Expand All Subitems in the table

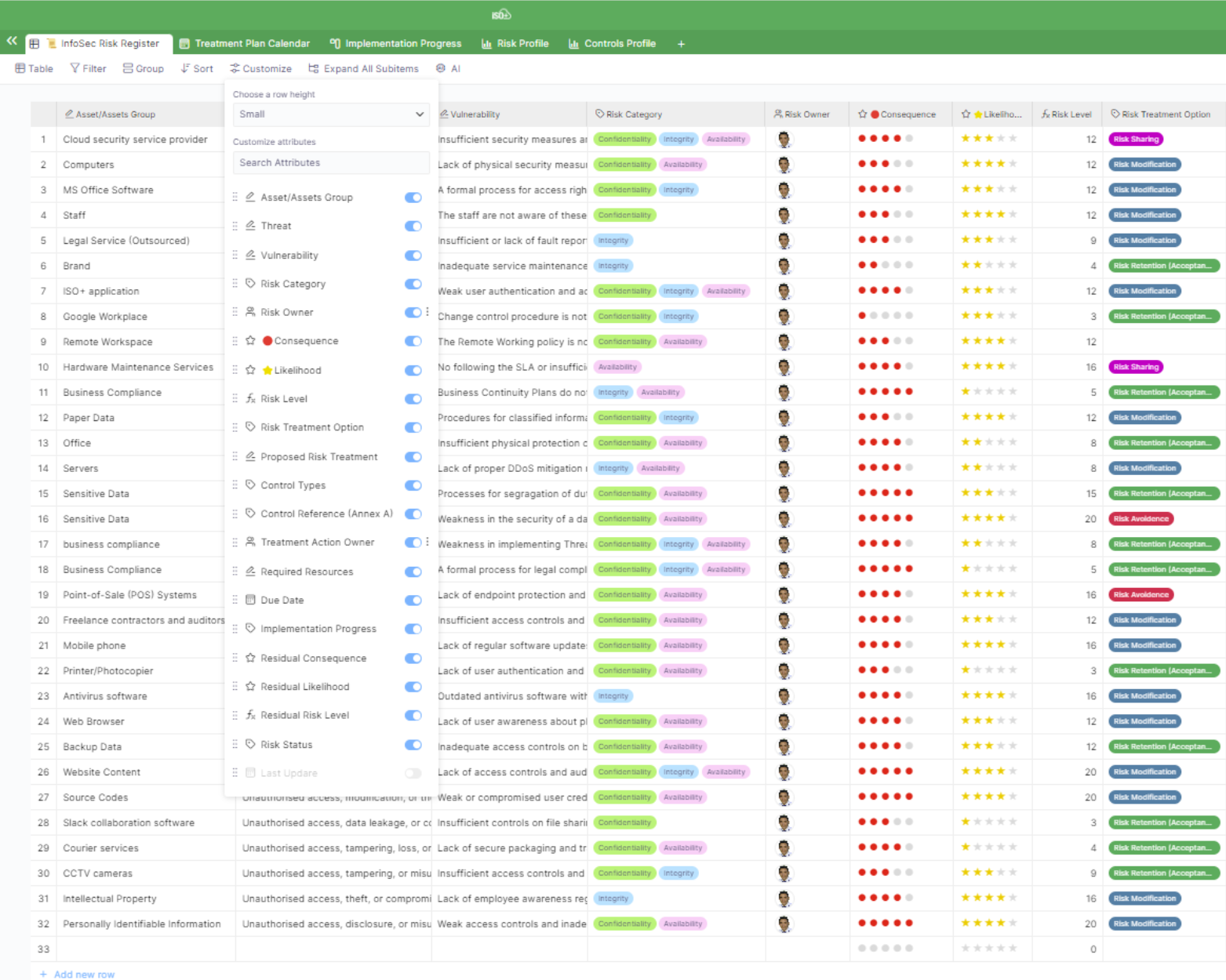363,68
